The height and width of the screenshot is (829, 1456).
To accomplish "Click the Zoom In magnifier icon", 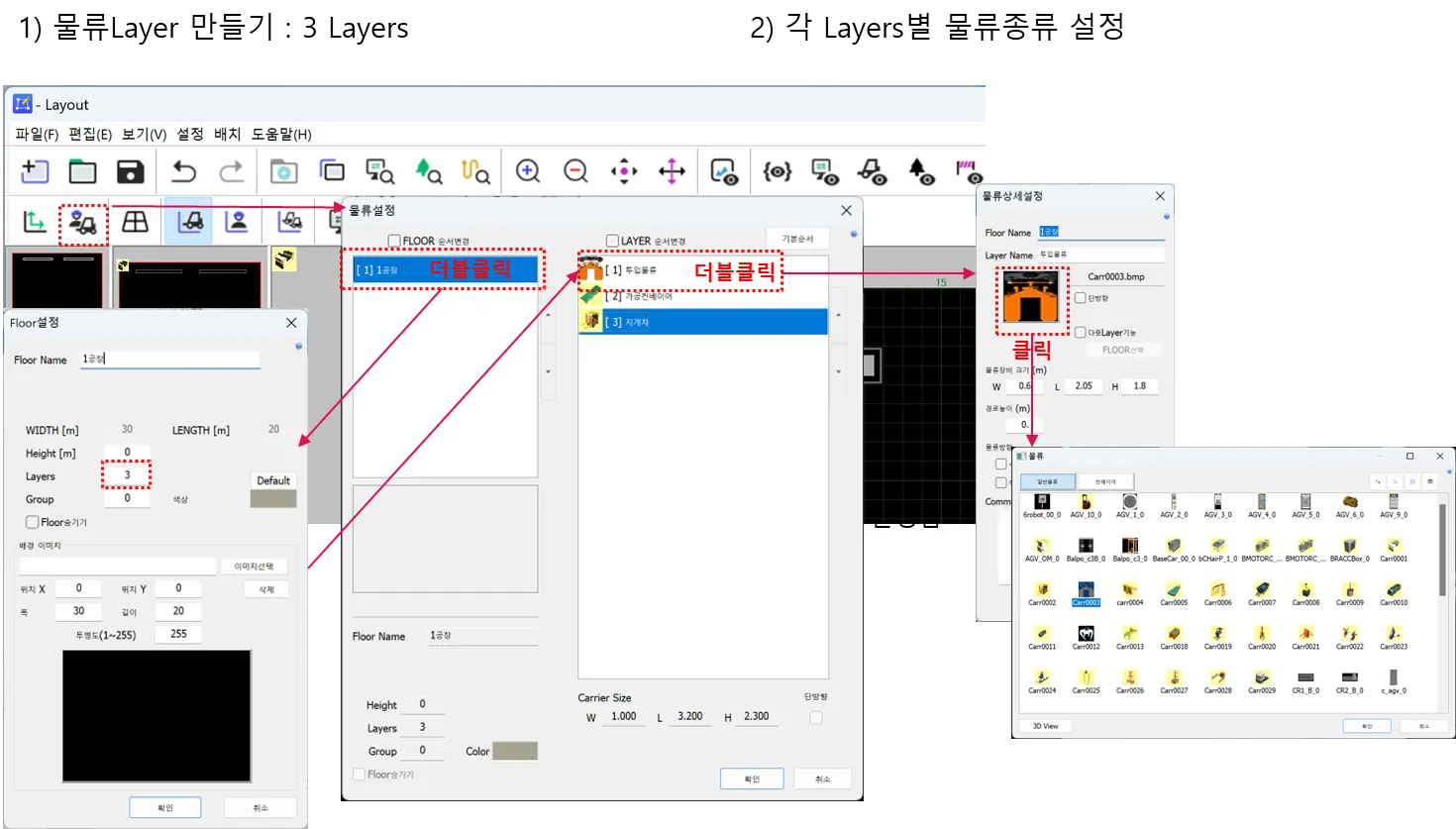I will coord(528,171).
